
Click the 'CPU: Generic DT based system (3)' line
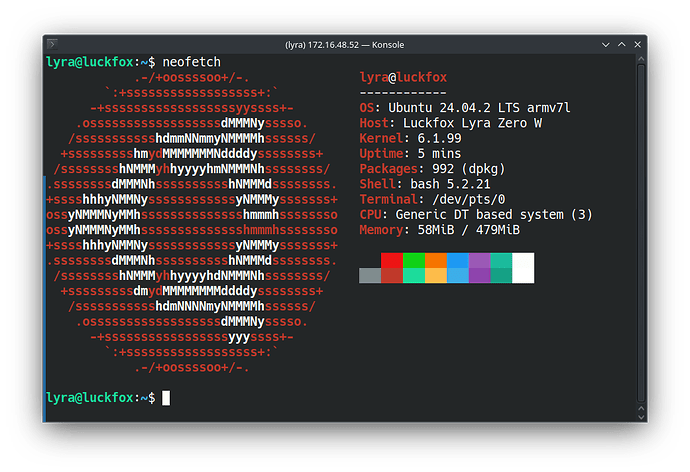(476, 215)
